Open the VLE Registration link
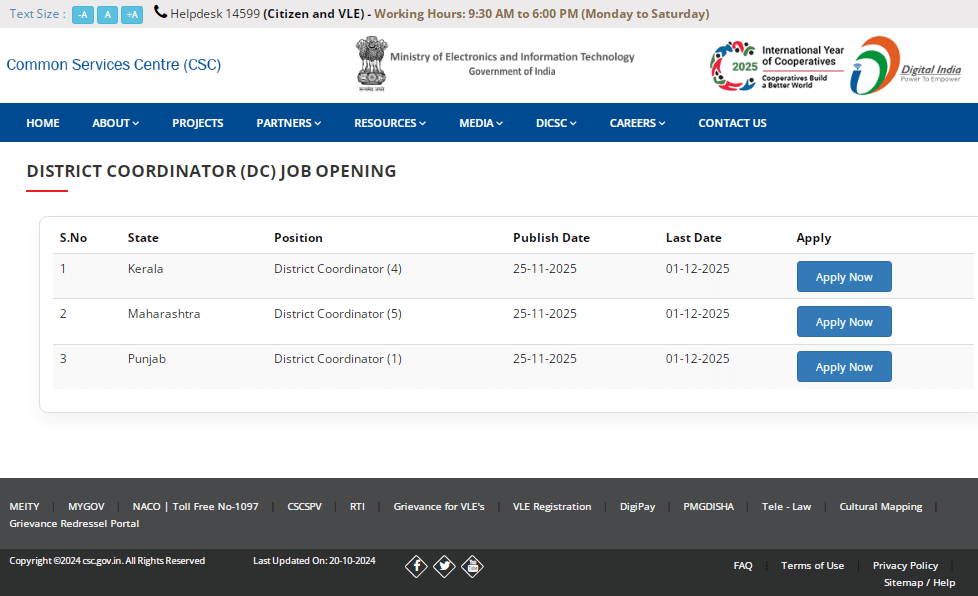 (552, 506)
